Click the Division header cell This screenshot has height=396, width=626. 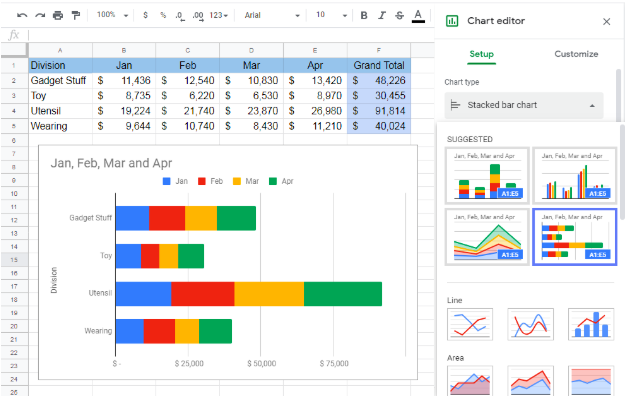[x=60, y=65]
